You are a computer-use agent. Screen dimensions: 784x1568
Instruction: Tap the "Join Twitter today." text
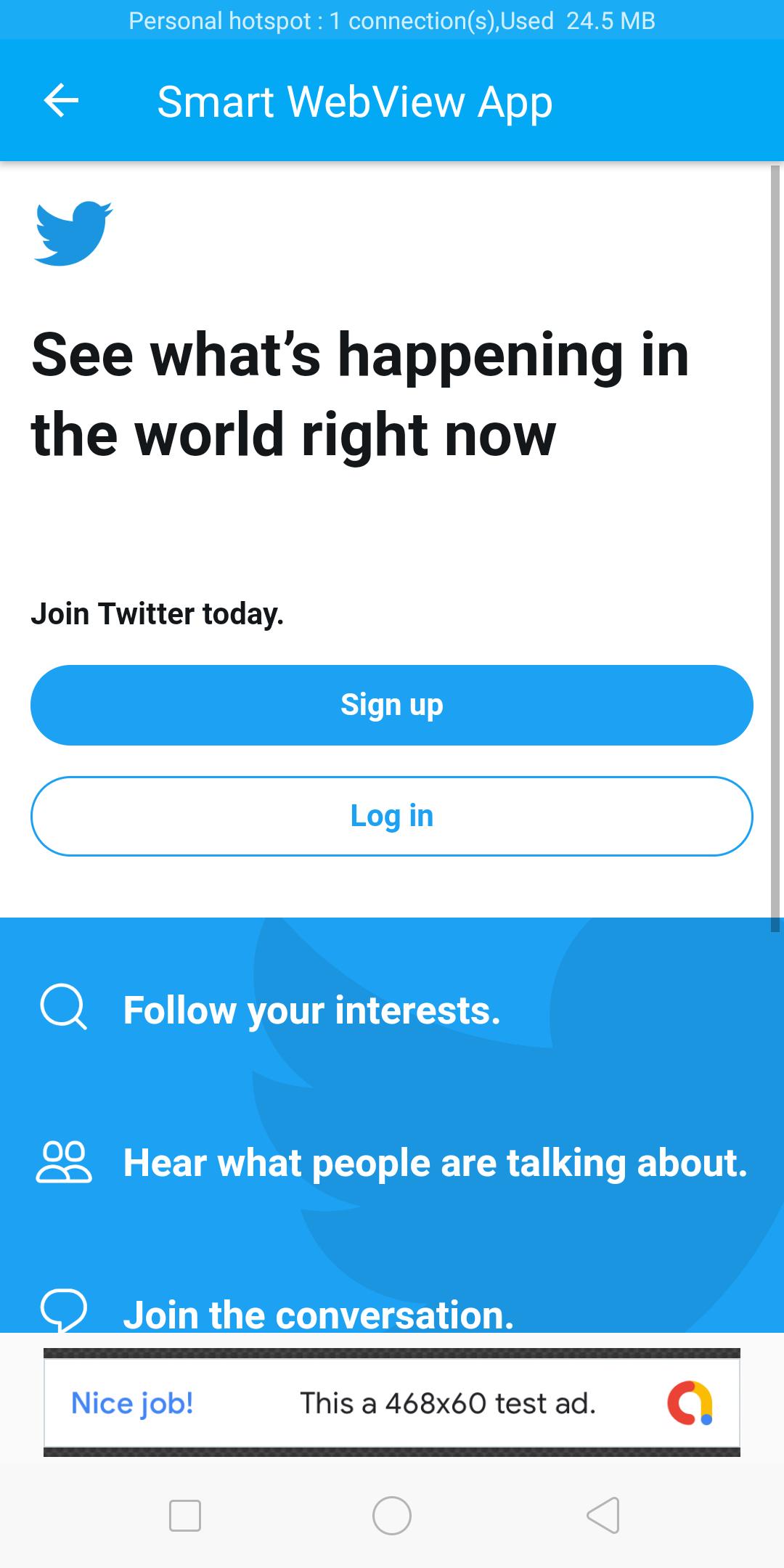pyautogui.click(x=158, y=613)
